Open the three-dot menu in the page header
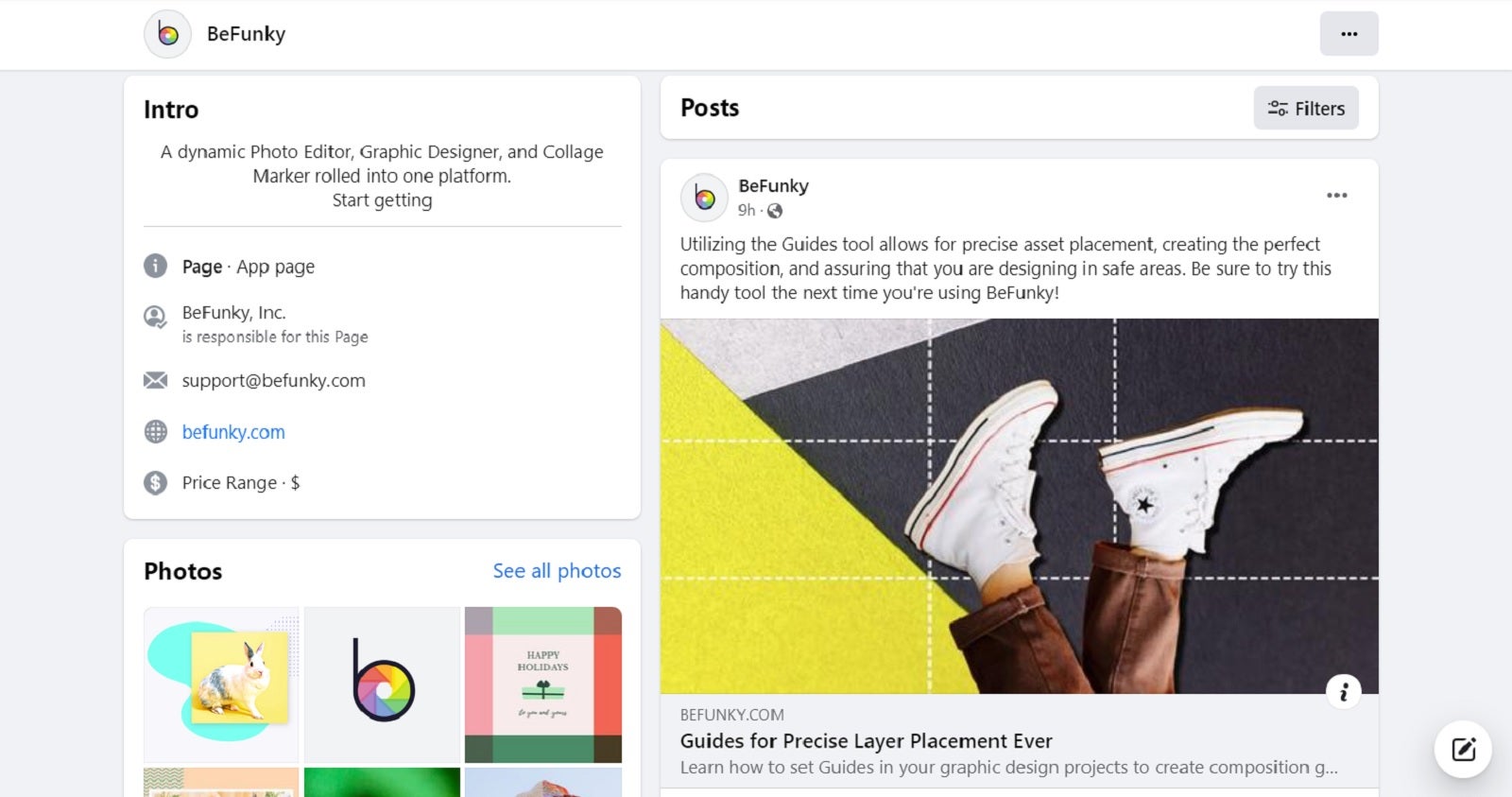Screen dimensions: 1512x797 [1349, 34]
